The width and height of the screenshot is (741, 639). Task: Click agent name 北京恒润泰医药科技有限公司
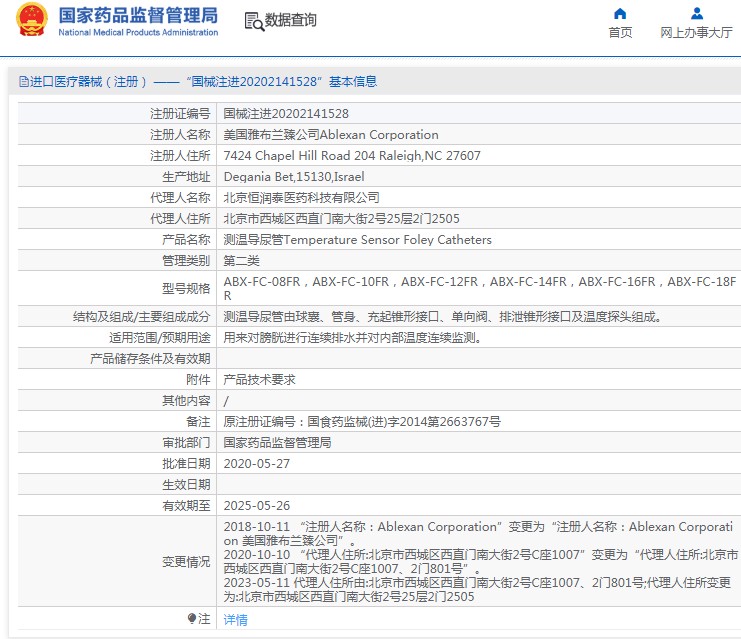[x=302, y=198]
